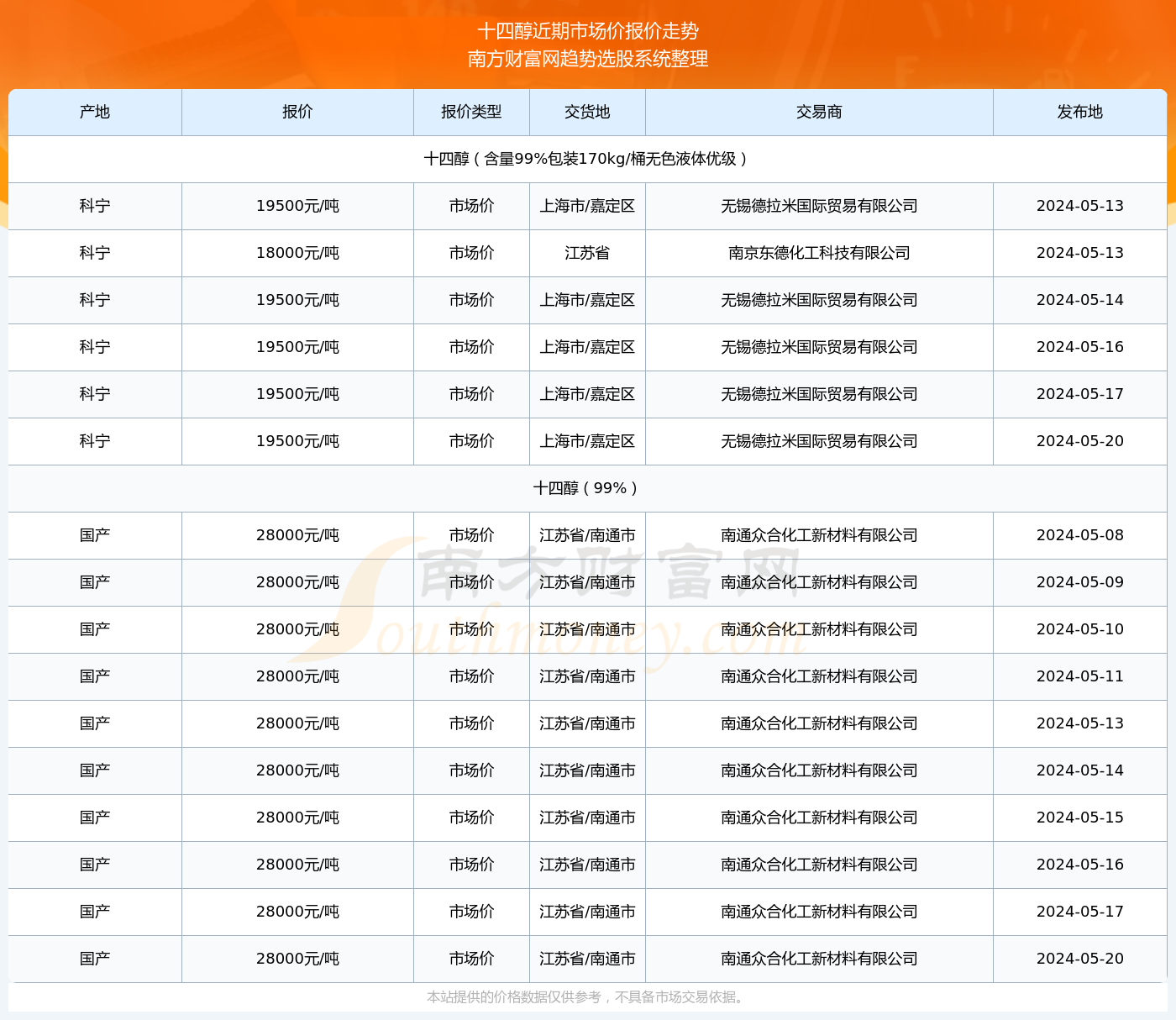Click the 2024-05-08 date cell
Screen dimensions: 1176x1020
(1080, 535)
